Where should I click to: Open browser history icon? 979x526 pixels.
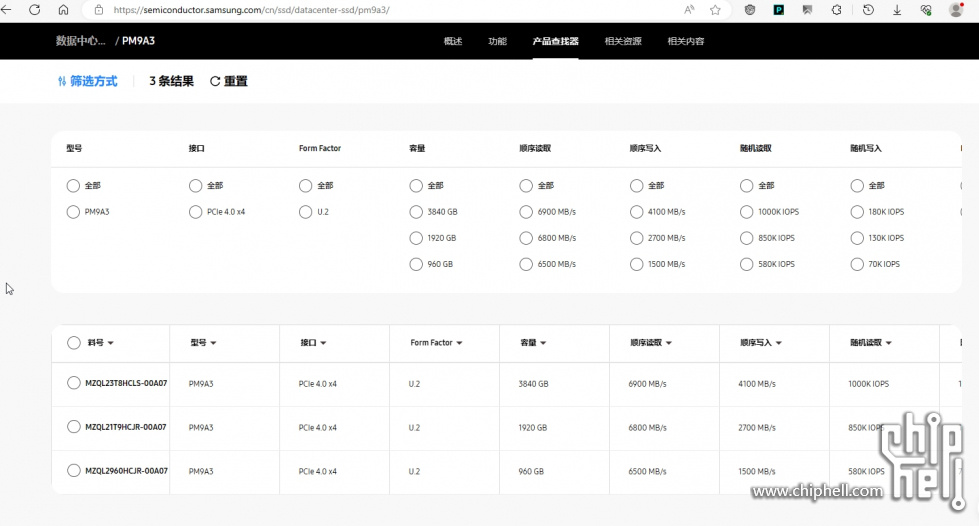pyautogui.click(x=868, y=10)
